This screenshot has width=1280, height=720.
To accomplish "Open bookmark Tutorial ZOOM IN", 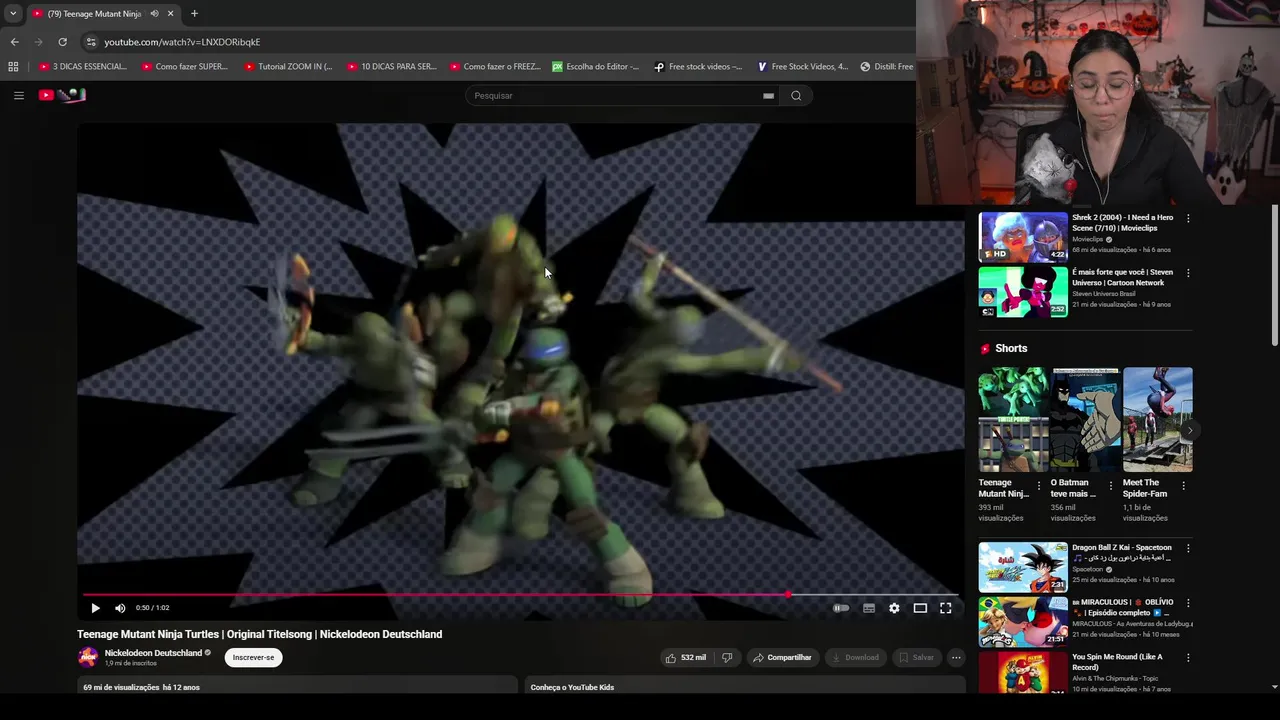I will (288, 67).
